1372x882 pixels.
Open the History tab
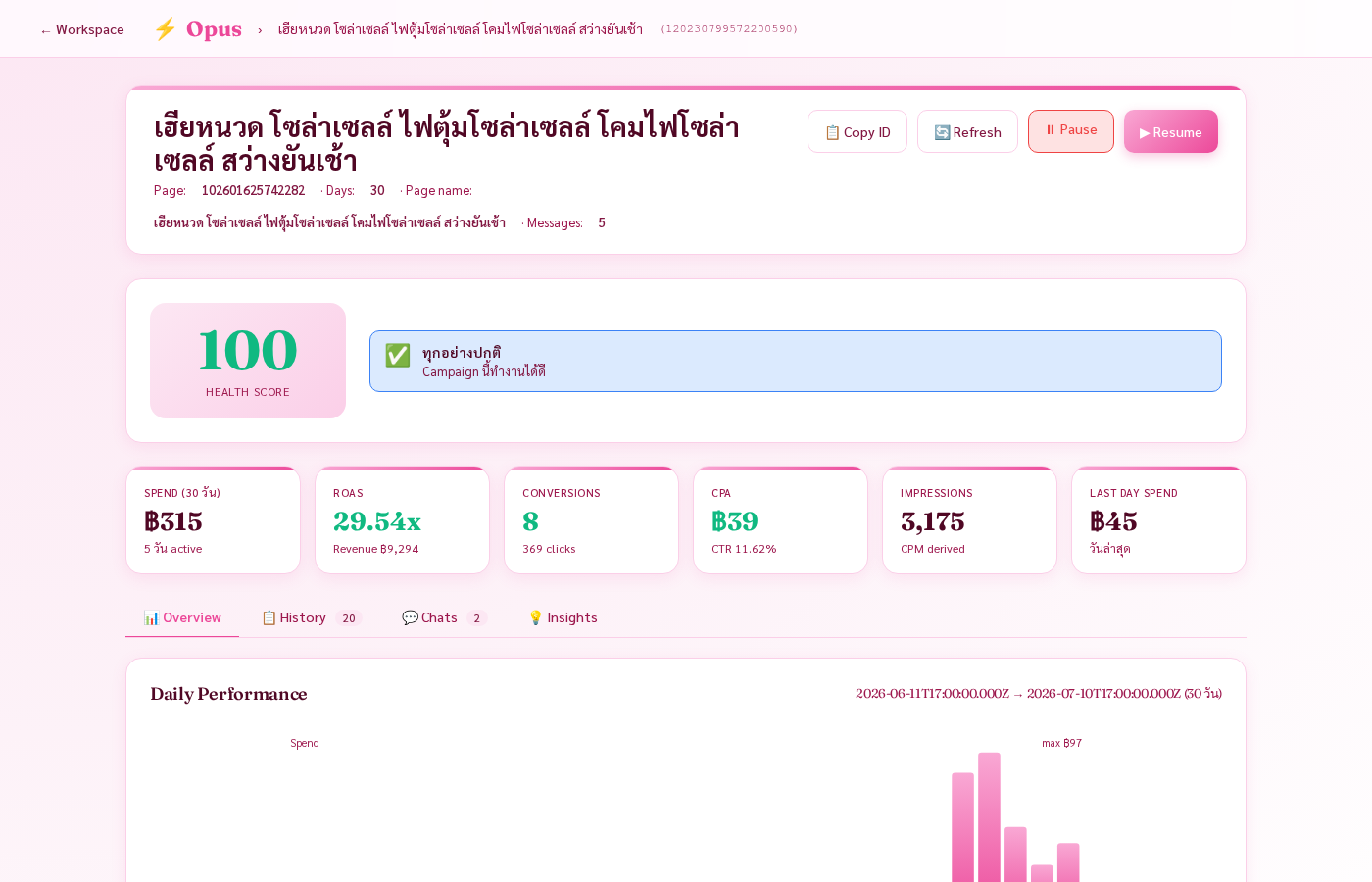(312, 617)
